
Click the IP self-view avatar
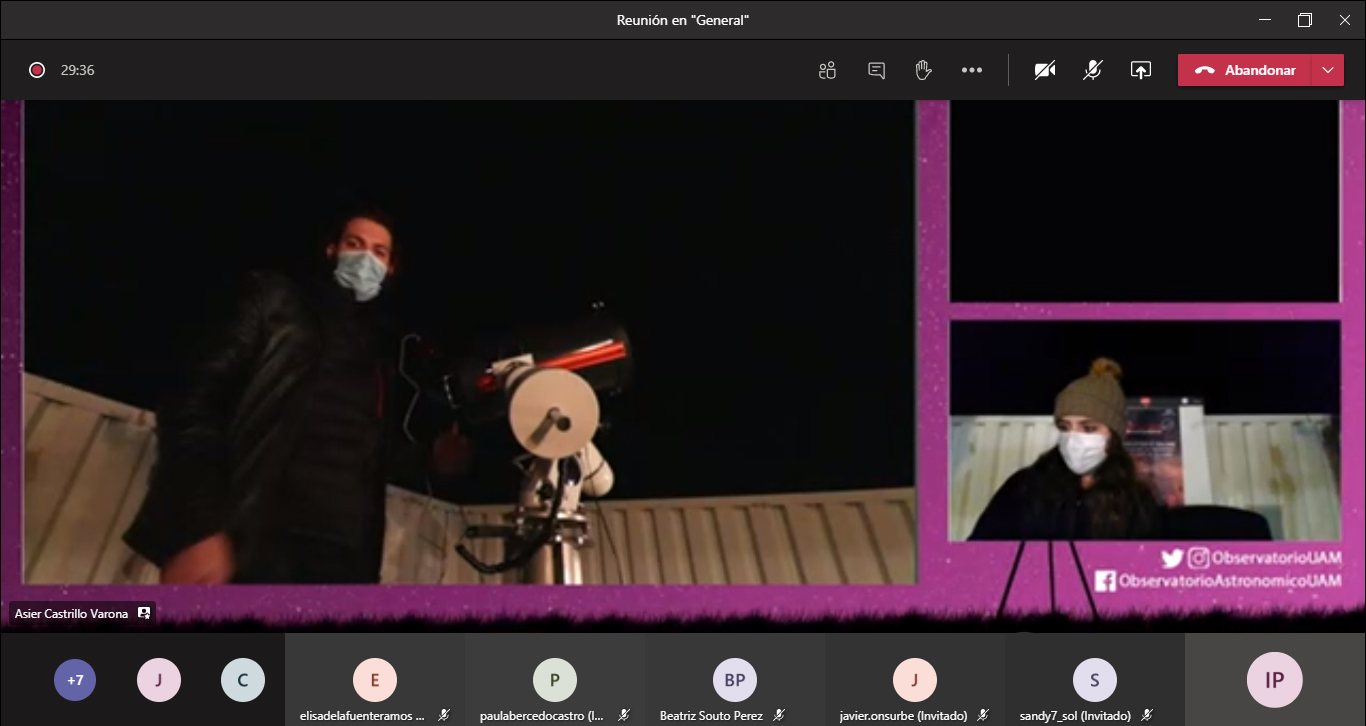point(1275,680)
